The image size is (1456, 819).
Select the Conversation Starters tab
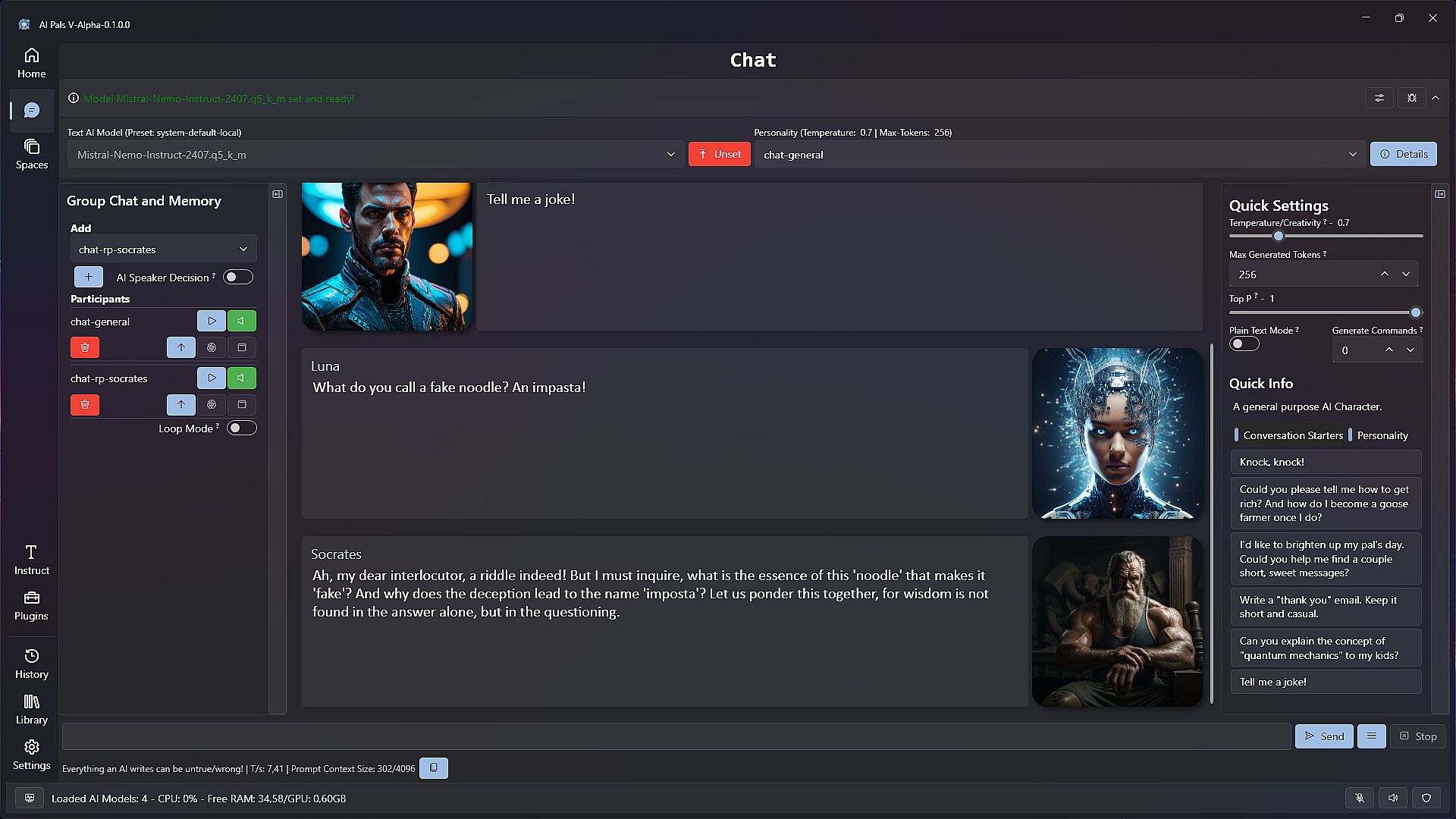click(1292, 435)
